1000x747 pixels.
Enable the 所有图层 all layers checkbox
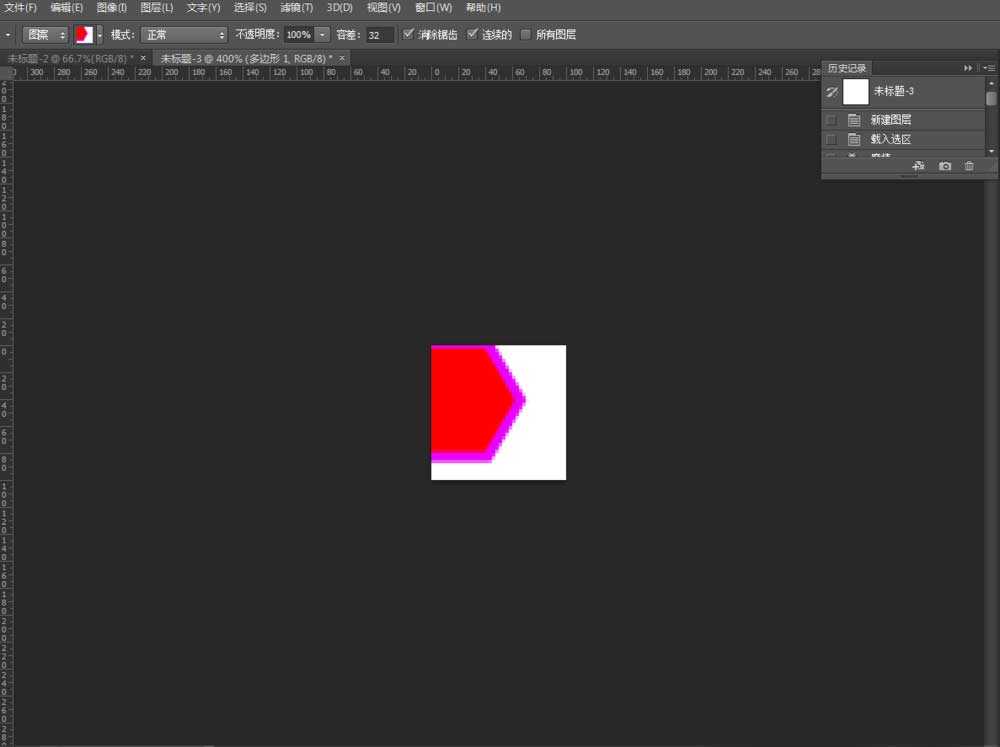(x=526, y=34)
